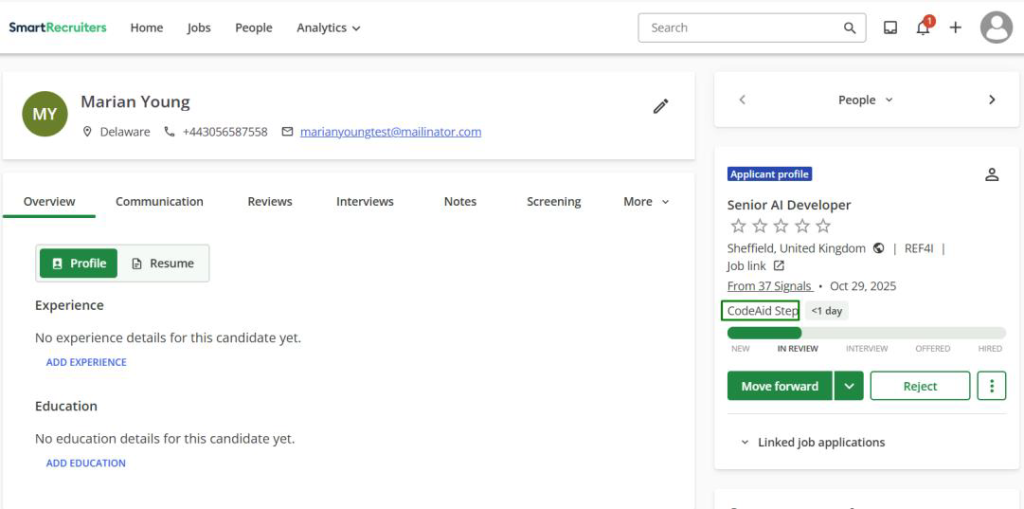This screenshot has width=1024, height=509.
Task: Switch to Resume view toggle
Action: [163, 263]
